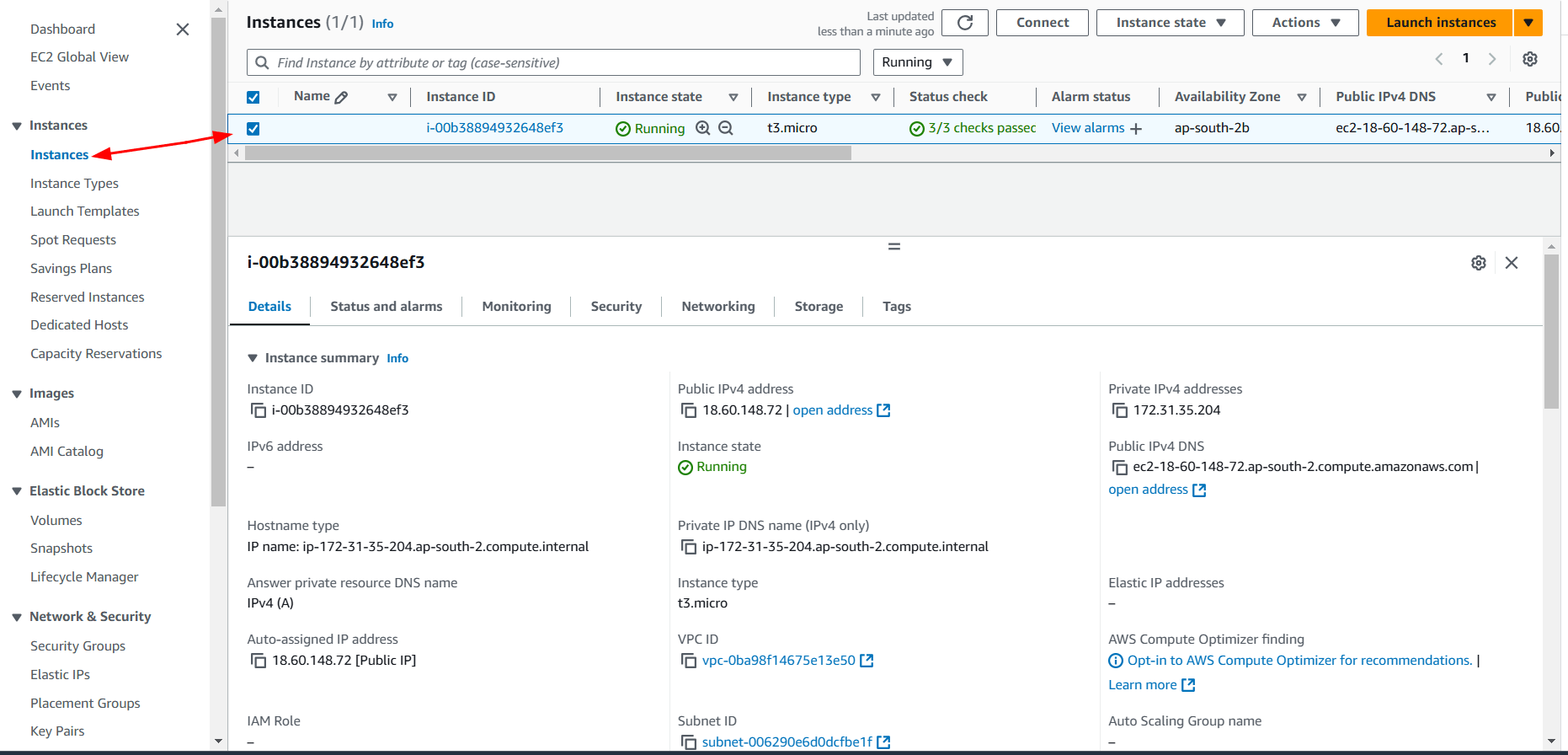Image resolution: width=1568 pixels, height=755 pixels.
Task: Open the Storage tab
Action: coord(819,307)
